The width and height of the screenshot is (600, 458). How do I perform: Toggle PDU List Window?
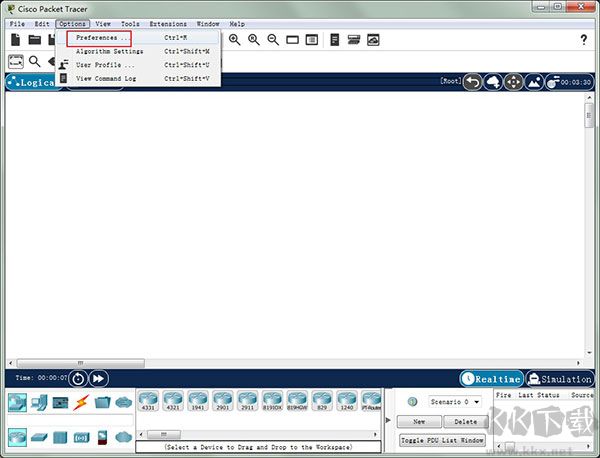pyautogui.click(x=442, y=440)
